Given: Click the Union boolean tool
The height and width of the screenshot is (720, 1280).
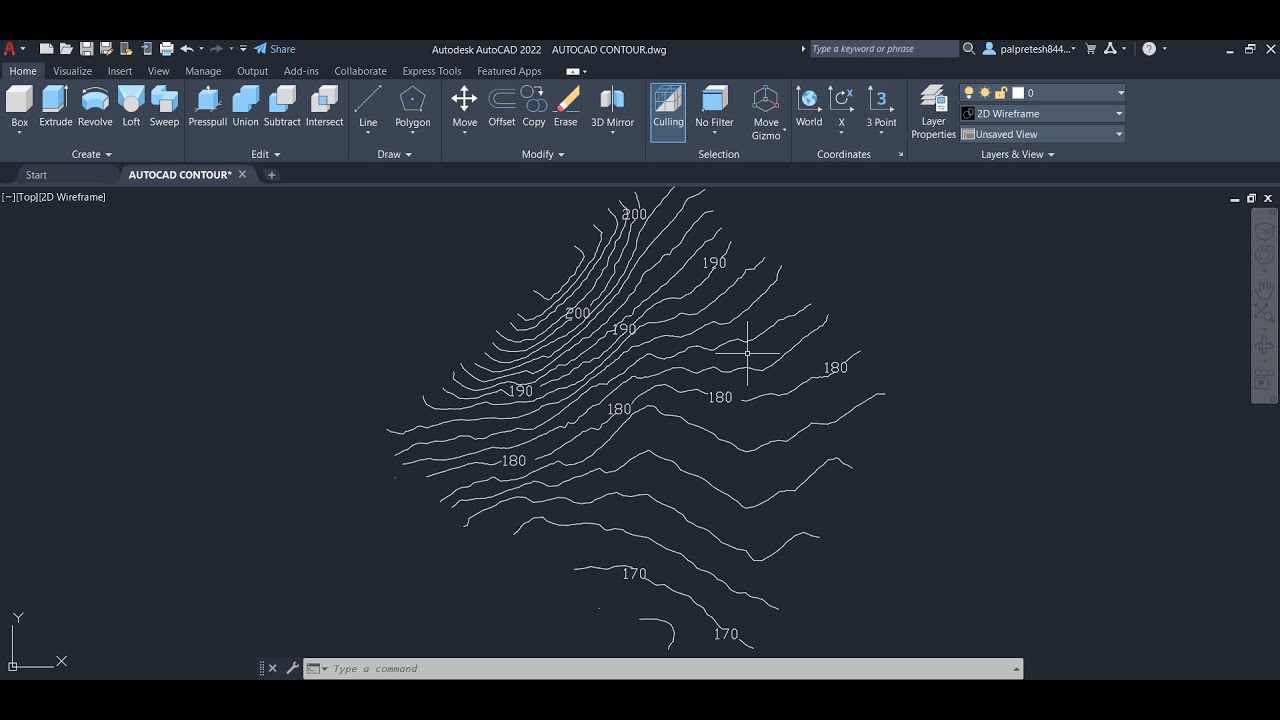Looking at the screenshot, I should (245, 108).
